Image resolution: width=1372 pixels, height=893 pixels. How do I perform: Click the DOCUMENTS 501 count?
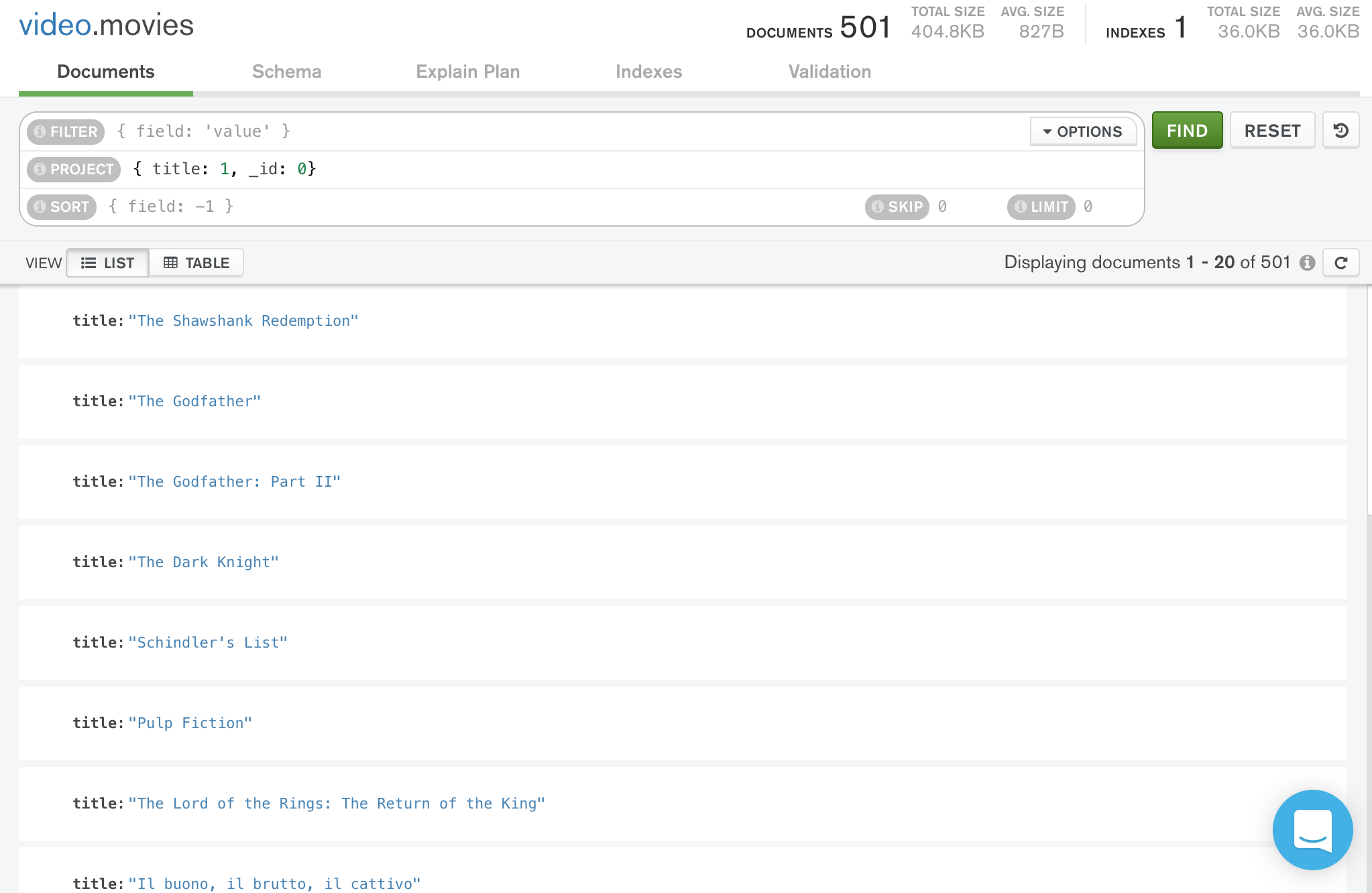[x=819, y=27]
